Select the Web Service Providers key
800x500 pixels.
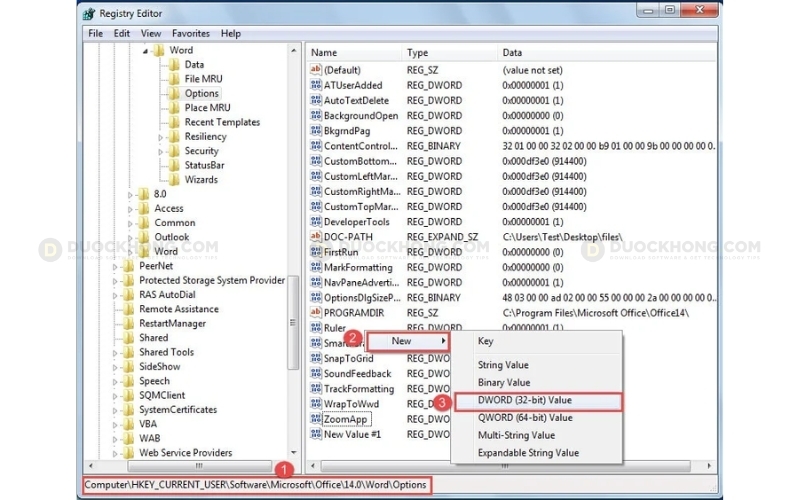point(186,453)
